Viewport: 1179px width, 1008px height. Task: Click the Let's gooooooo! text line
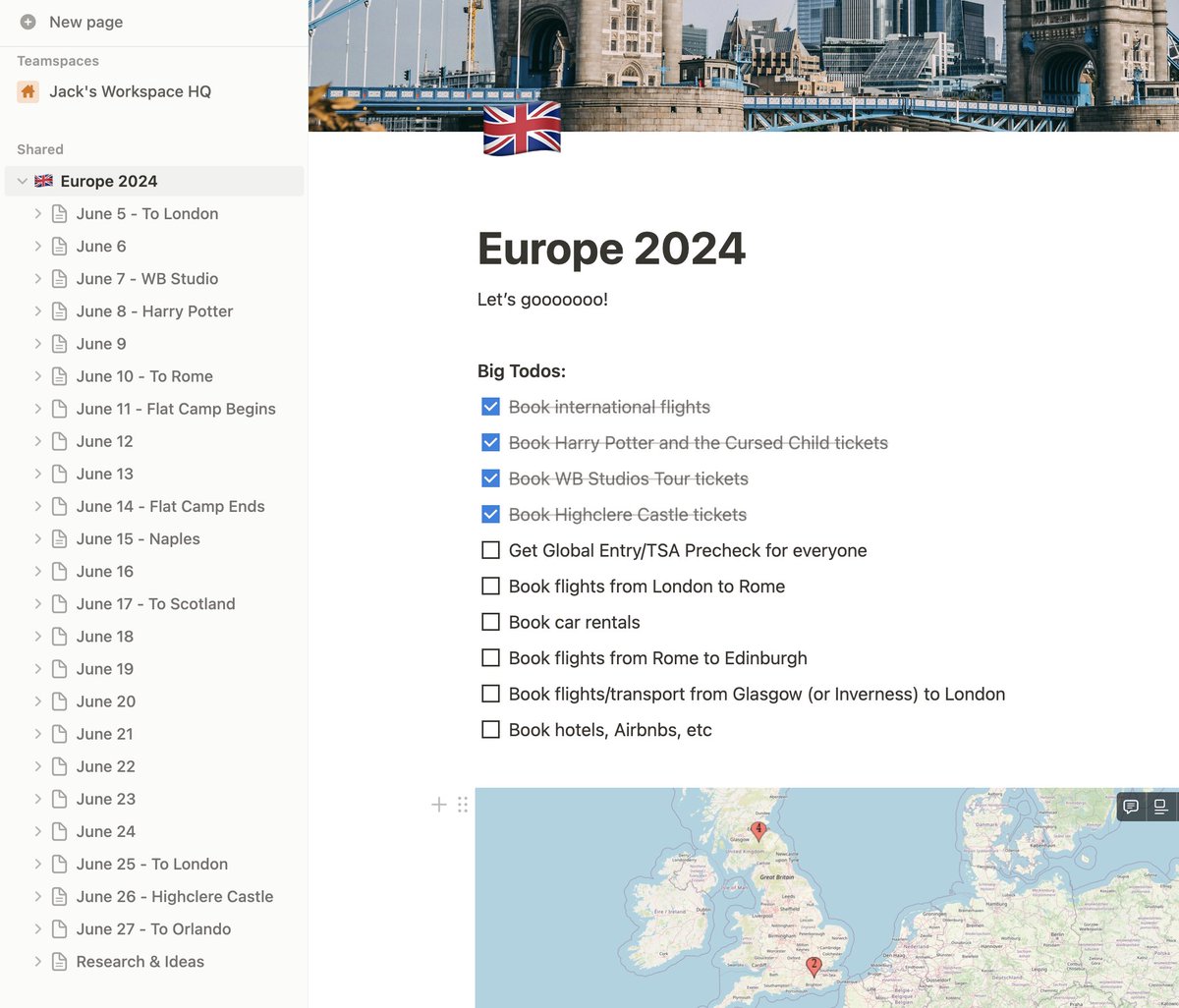click(542, 300)
